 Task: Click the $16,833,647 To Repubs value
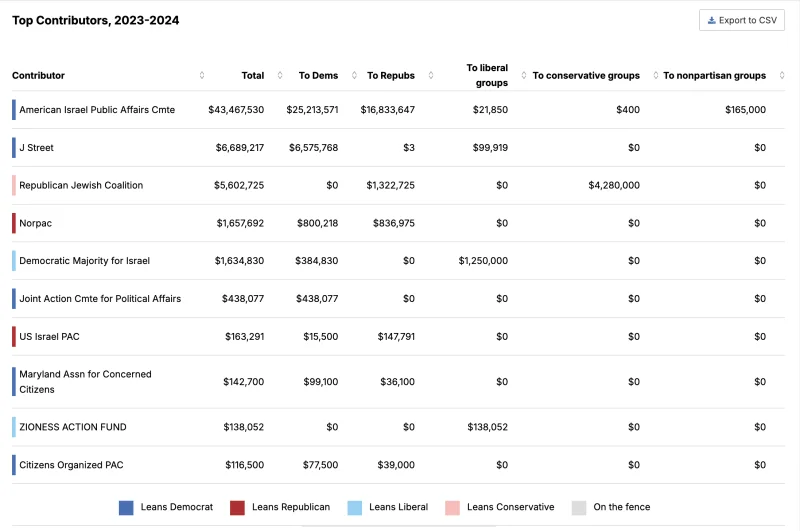click(388, 110)
